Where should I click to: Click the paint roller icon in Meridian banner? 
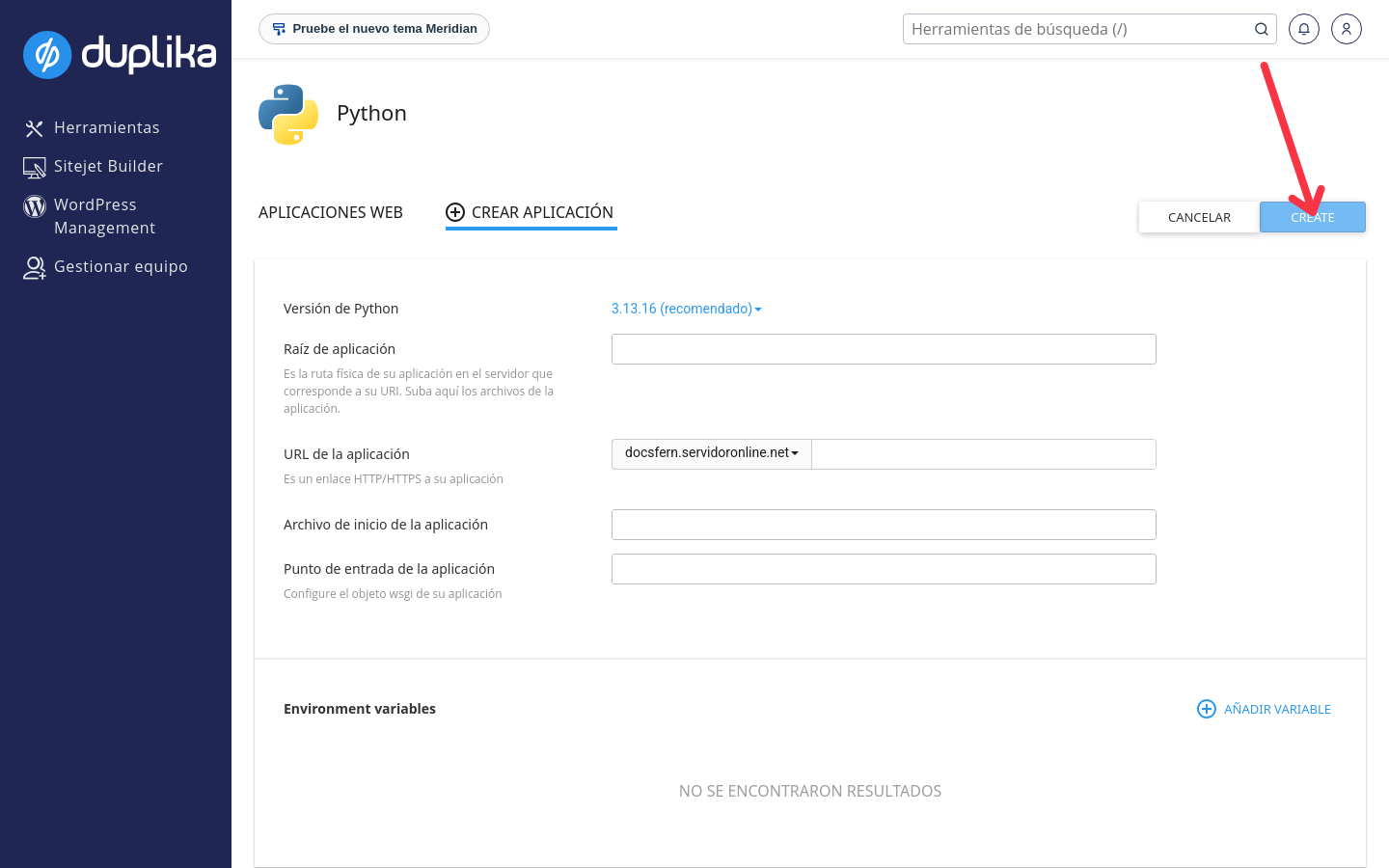(x=279, y=29)
